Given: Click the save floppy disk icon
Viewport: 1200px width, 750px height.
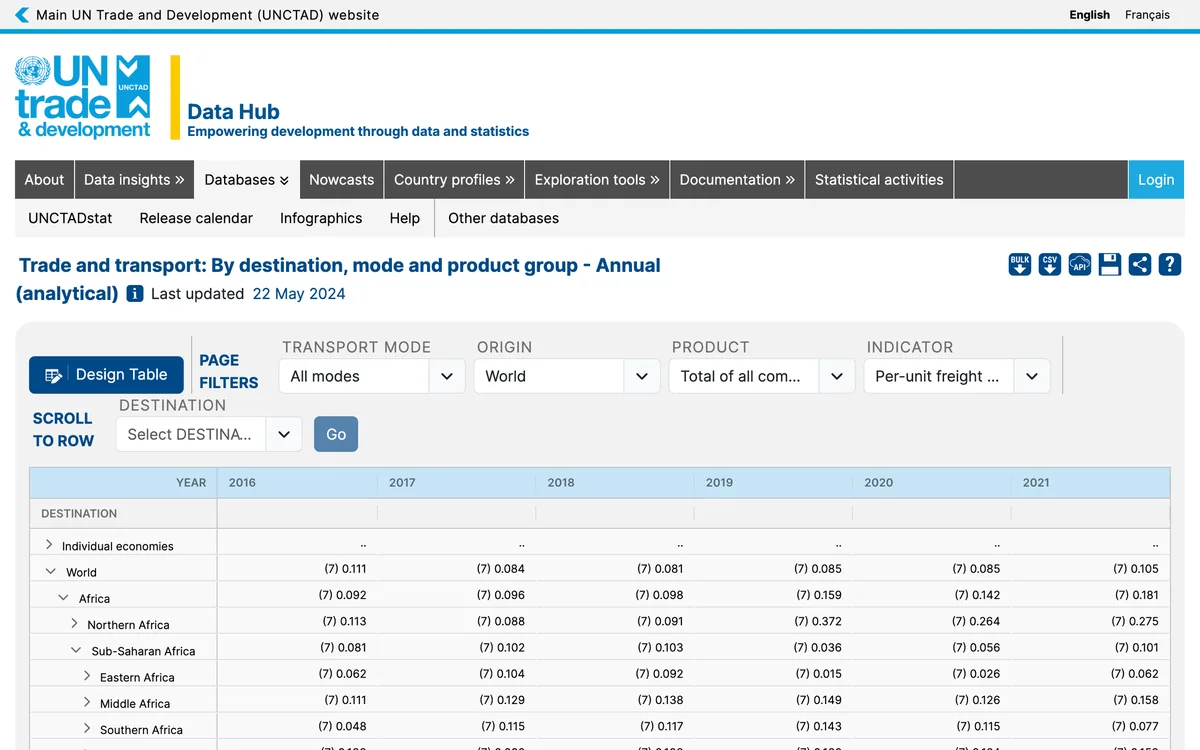Looking at the screenshot, I should [1109, 264].
